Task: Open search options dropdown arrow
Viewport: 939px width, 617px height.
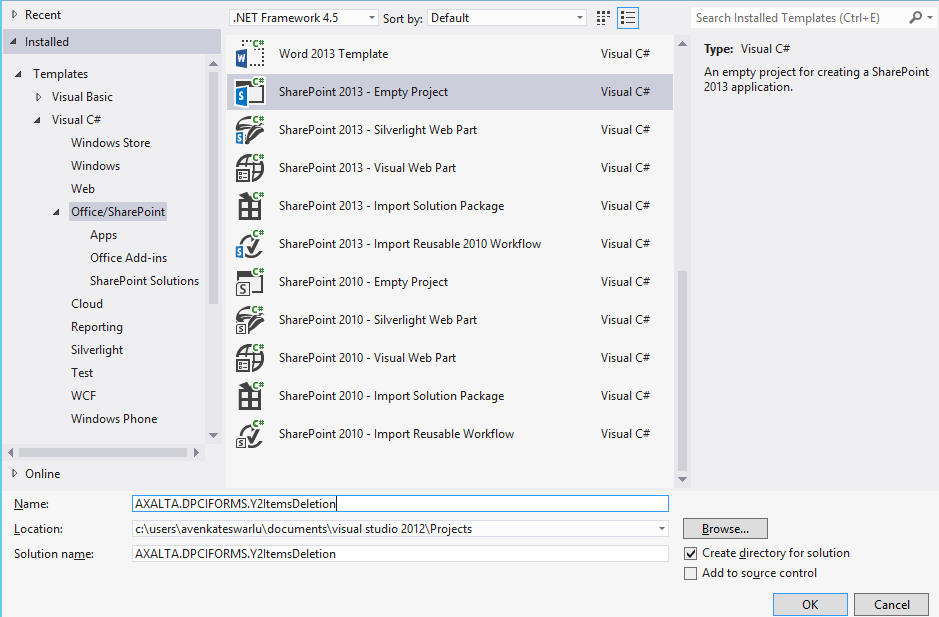Action: [x=930, y=18]
